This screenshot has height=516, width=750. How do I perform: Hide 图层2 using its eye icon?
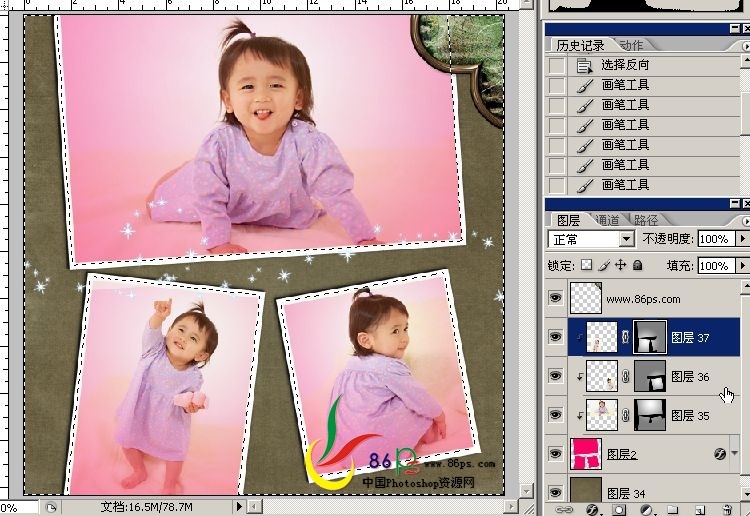coord(555,453)
